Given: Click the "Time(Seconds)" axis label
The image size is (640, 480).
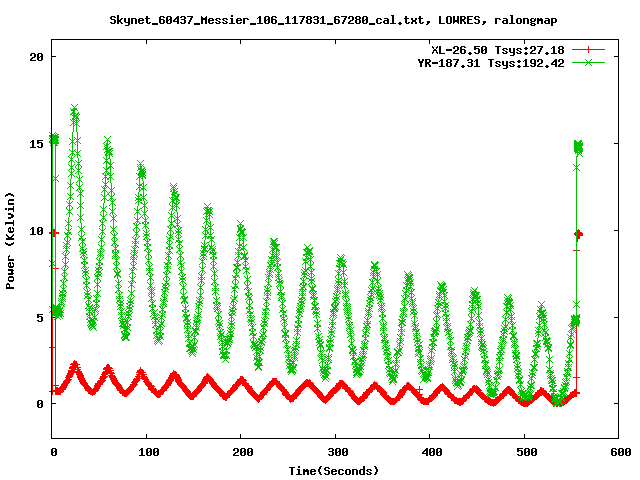Looking at the screenshot, I should (333, 471).
